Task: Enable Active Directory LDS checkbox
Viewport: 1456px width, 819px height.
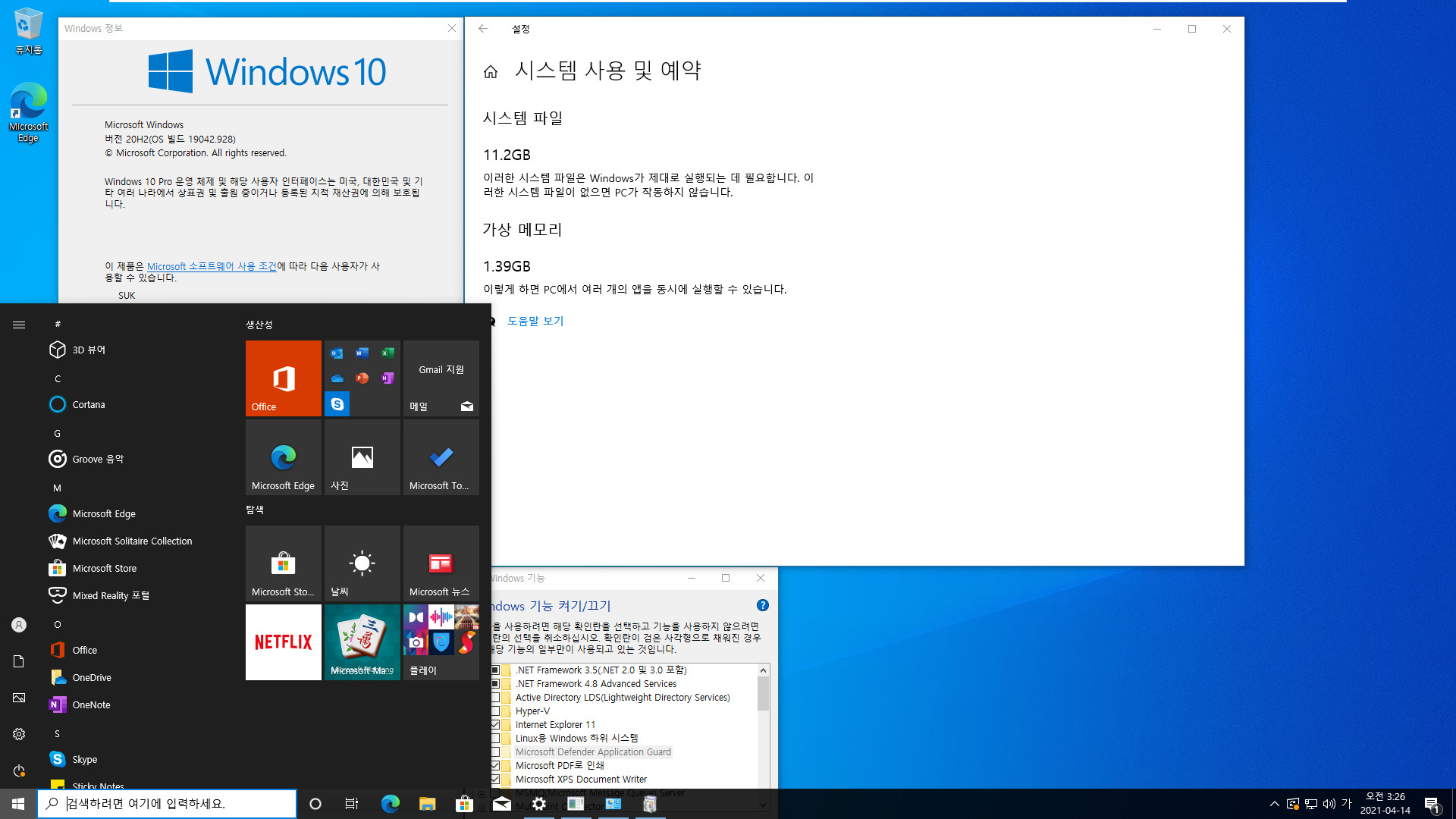Action: pos(495,698)
